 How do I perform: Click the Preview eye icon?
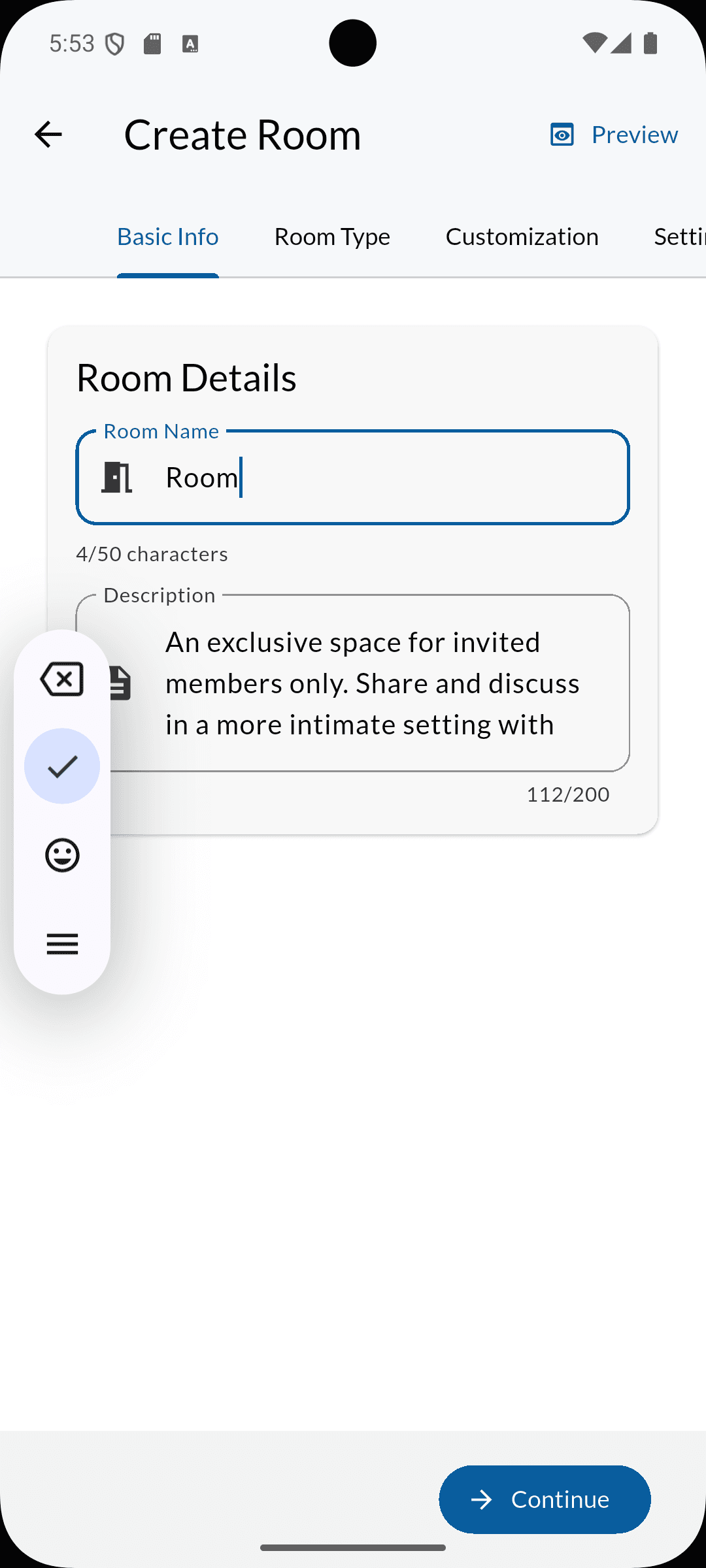tap(562, 135)
